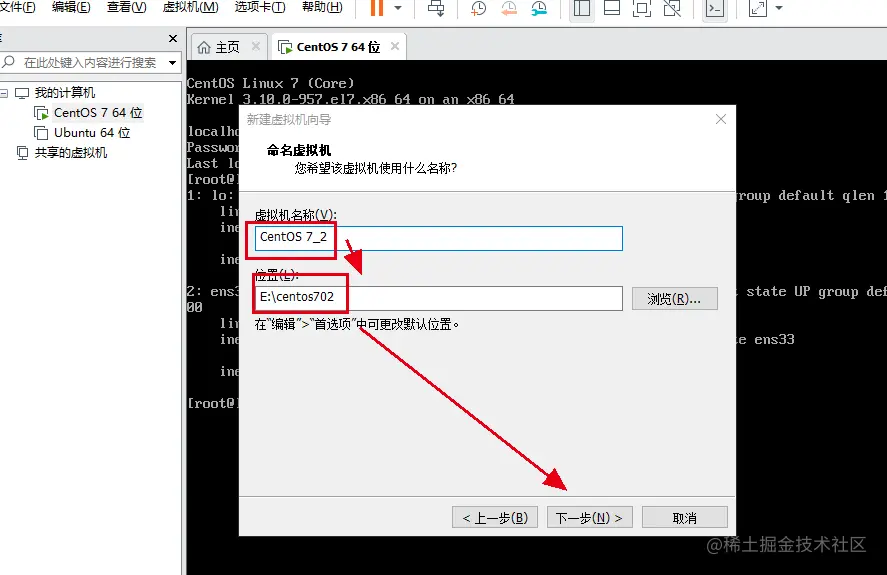Click the 下一步(N) > button

point(589,517)
